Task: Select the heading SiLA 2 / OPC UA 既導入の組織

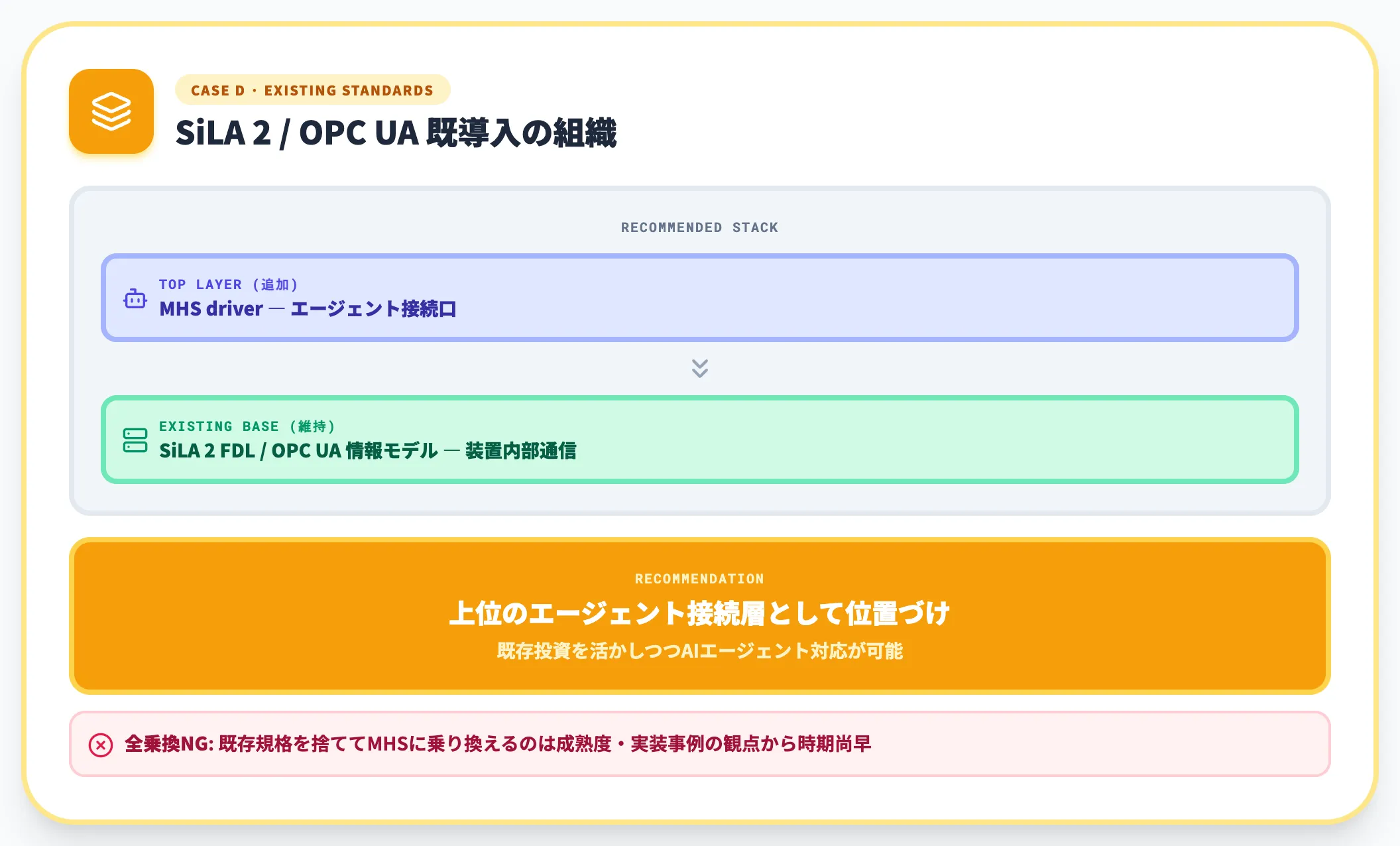Action: [396, 133]
